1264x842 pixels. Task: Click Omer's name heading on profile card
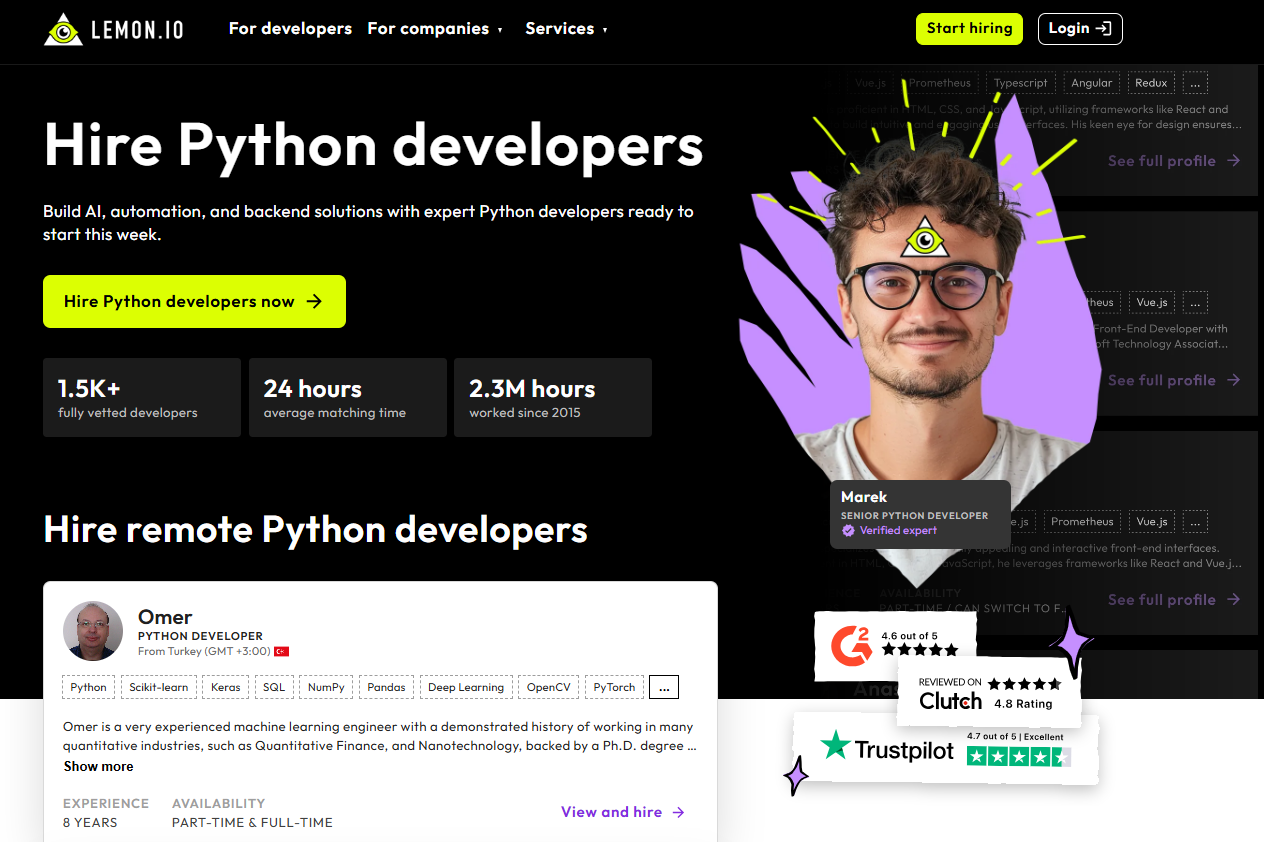tap(165, 617)
